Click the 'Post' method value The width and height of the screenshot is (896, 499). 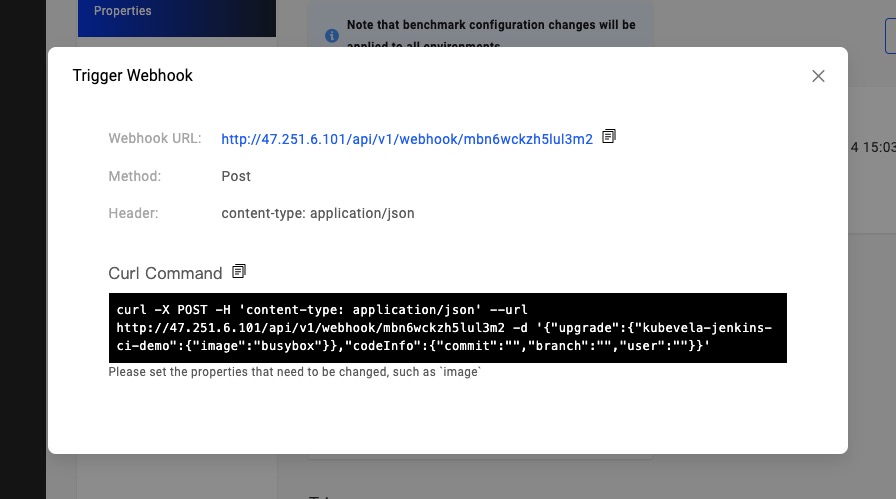(236, 176)
